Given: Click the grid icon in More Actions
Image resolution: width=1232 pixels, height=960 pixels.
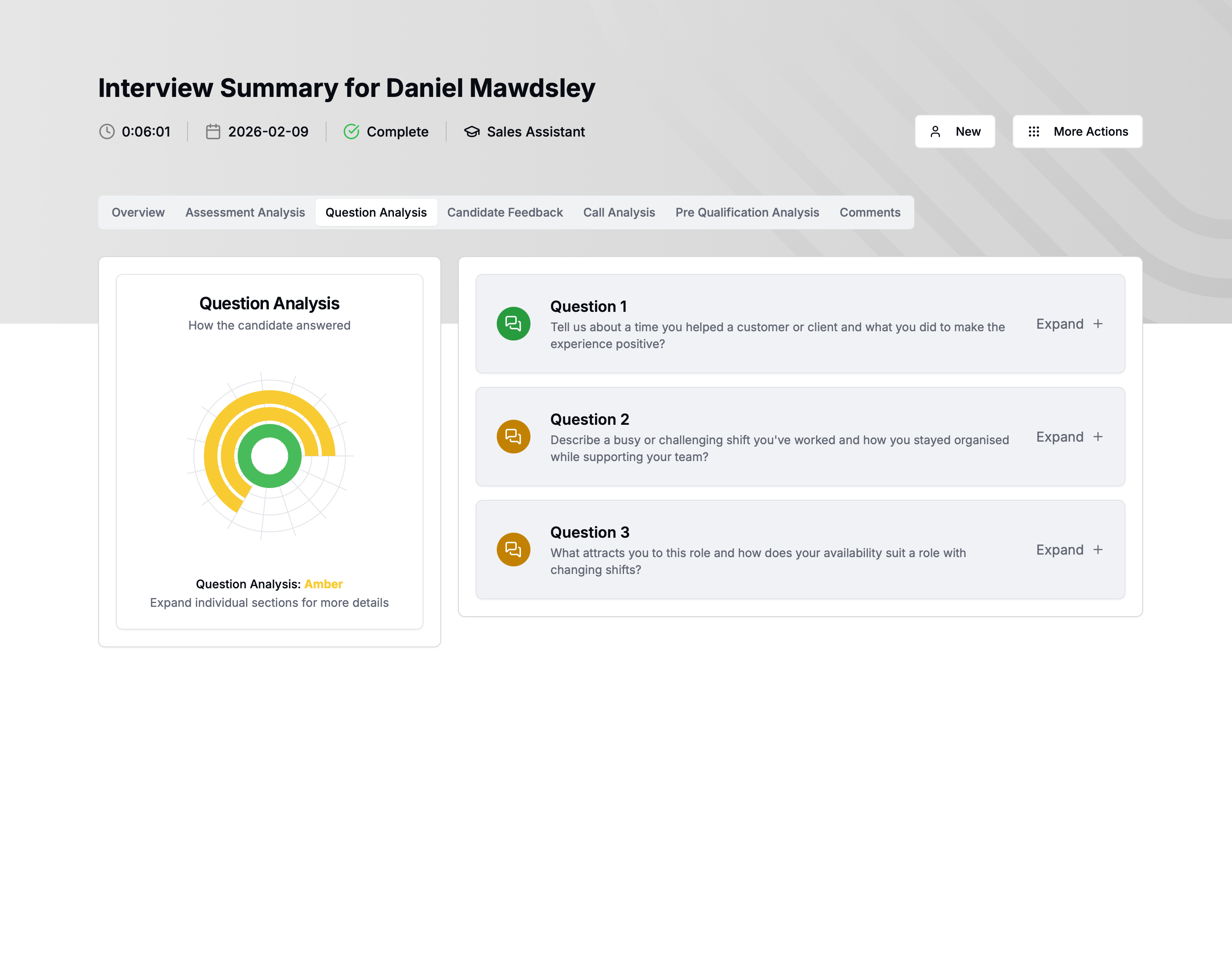Looking at the screenshot, I should click(1034, 131).
